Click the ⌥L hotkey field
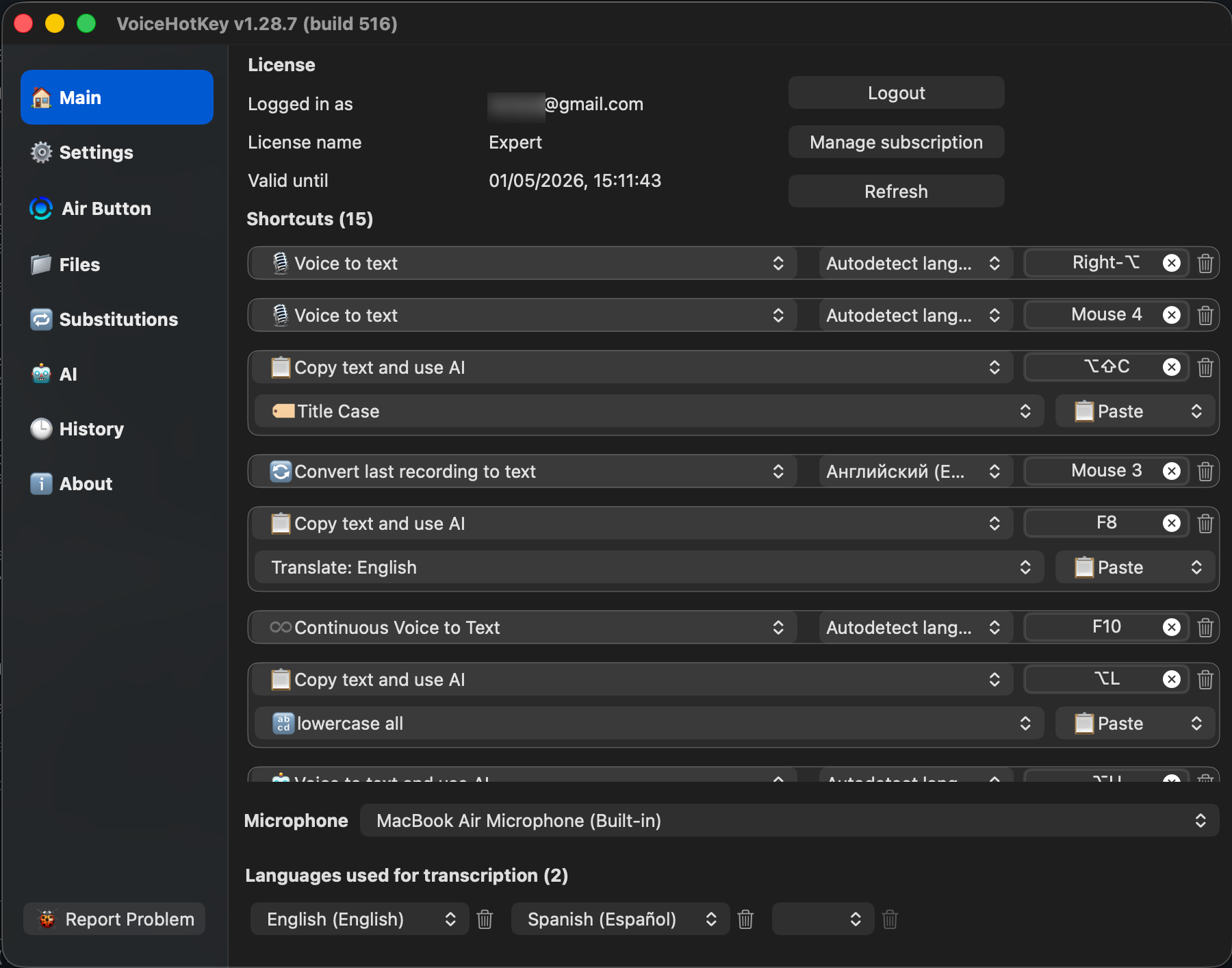1232x968 pixels. 1106,679
